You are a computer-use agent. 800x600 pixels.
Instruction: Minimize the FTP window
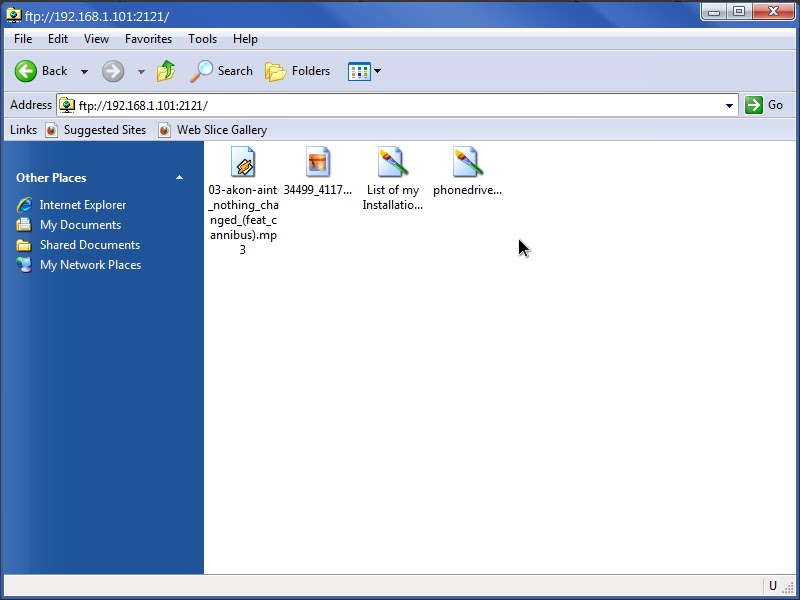(714, 12)
